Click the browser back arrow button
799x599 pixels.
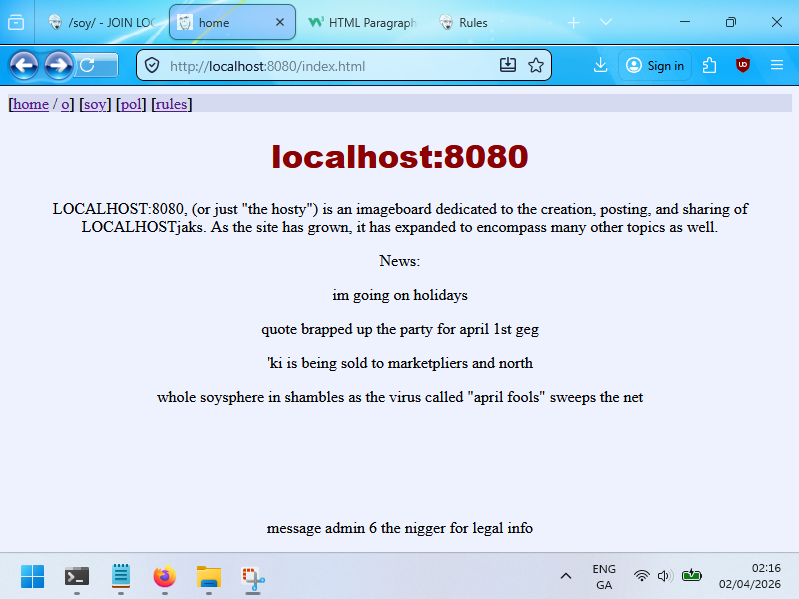[24, 66]
